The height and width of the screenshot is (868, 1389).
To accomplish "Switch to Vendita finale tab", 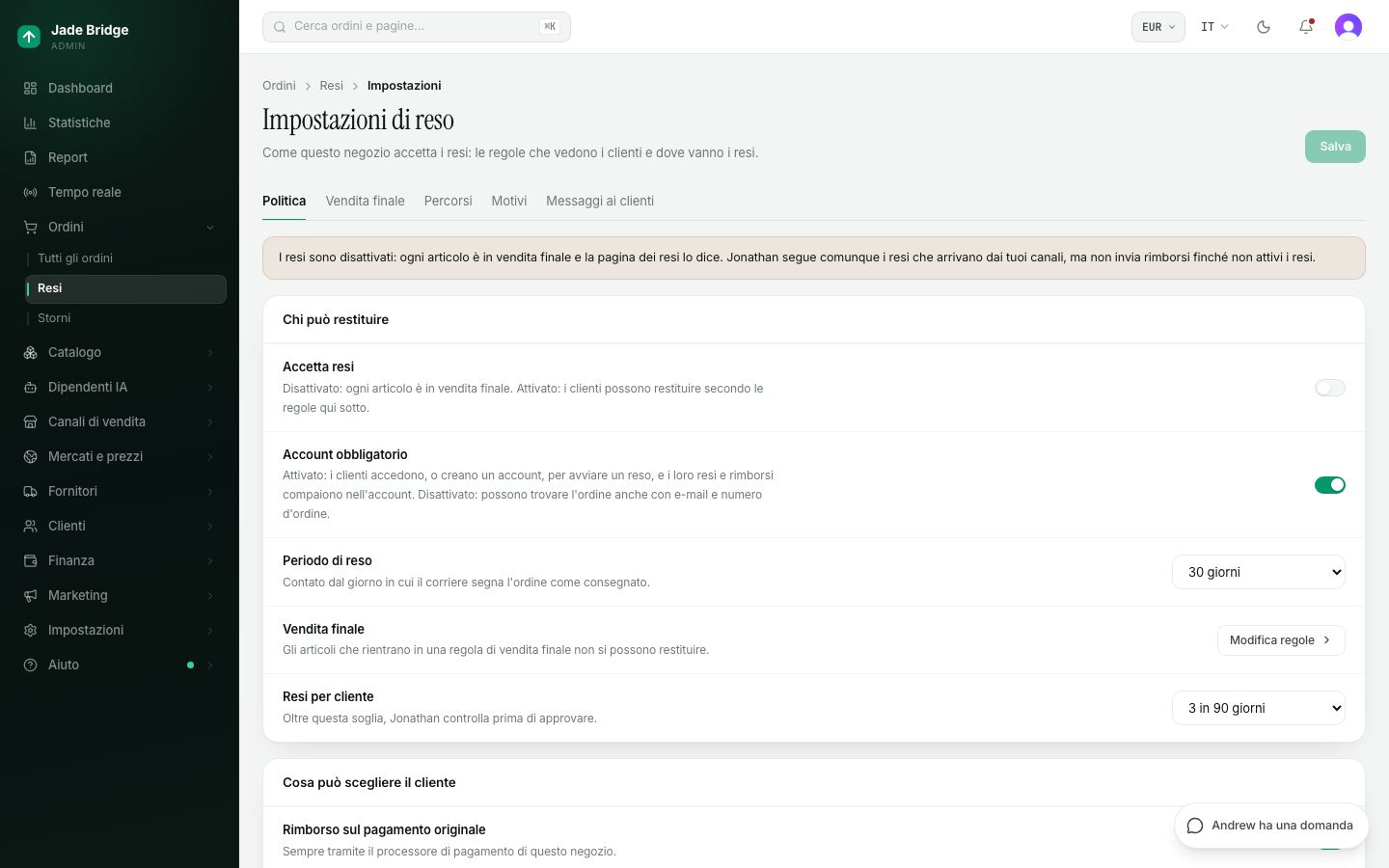I will tap(365, 201).
